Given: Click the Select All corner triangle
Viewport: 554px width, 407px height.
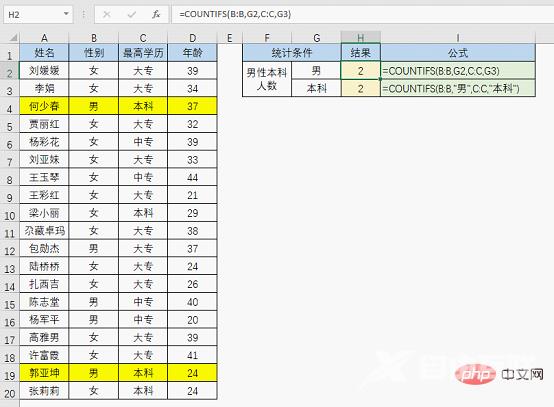Looking at the screenshot, I should [13, 37].
